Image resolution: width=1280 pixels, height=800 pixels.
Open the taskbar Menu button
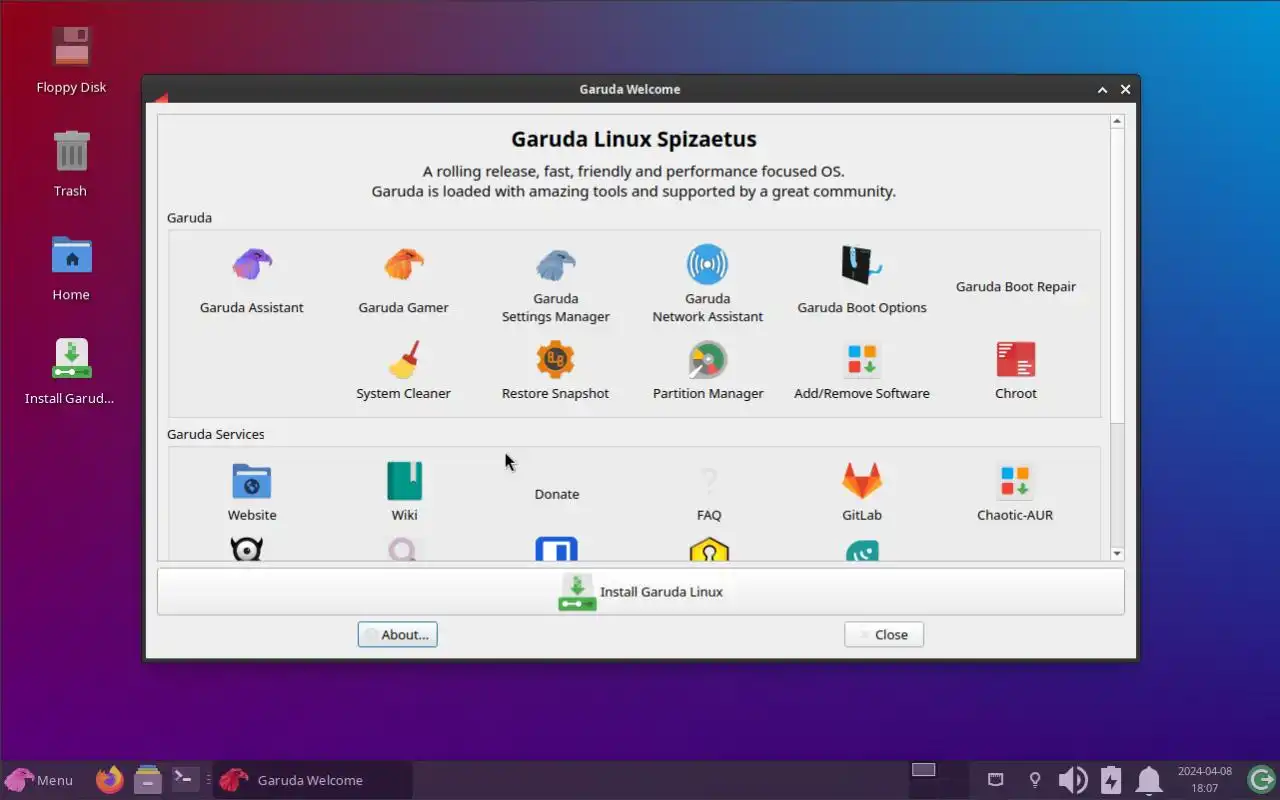40,780
